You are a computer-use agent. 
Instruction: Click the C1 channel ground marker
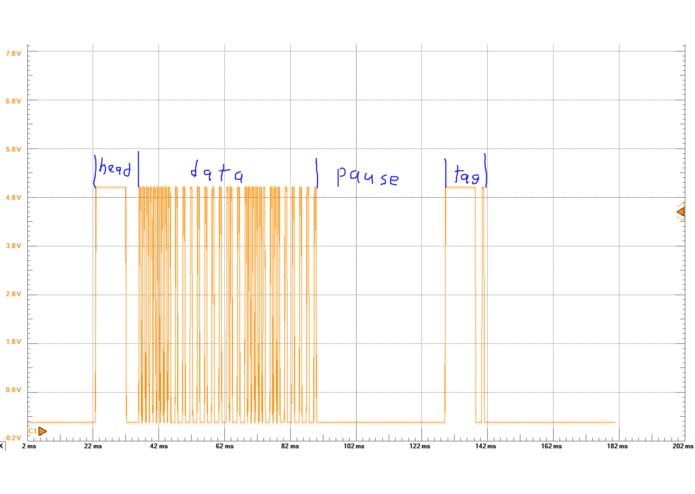[38, 431]
